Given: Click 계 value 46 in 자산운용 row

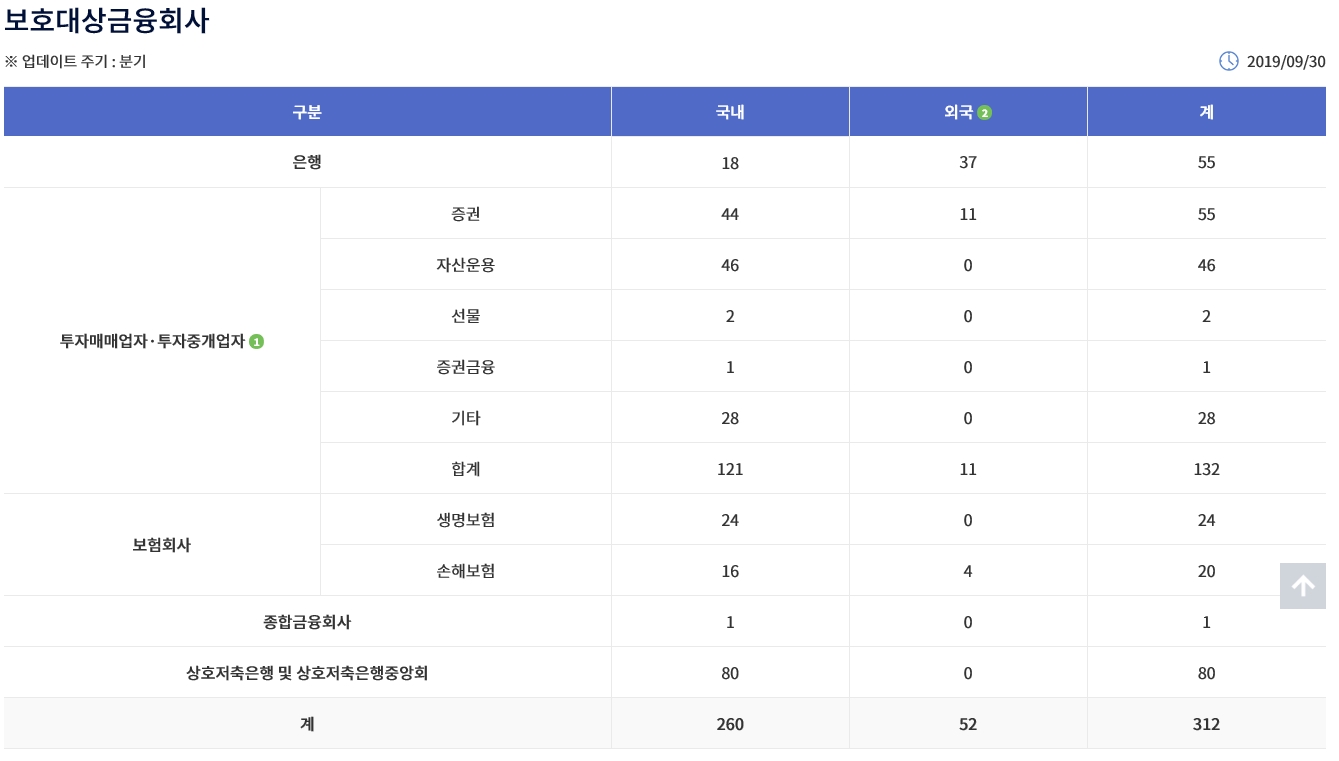Looking at the screenshot, I should [x=1207, y=265].
